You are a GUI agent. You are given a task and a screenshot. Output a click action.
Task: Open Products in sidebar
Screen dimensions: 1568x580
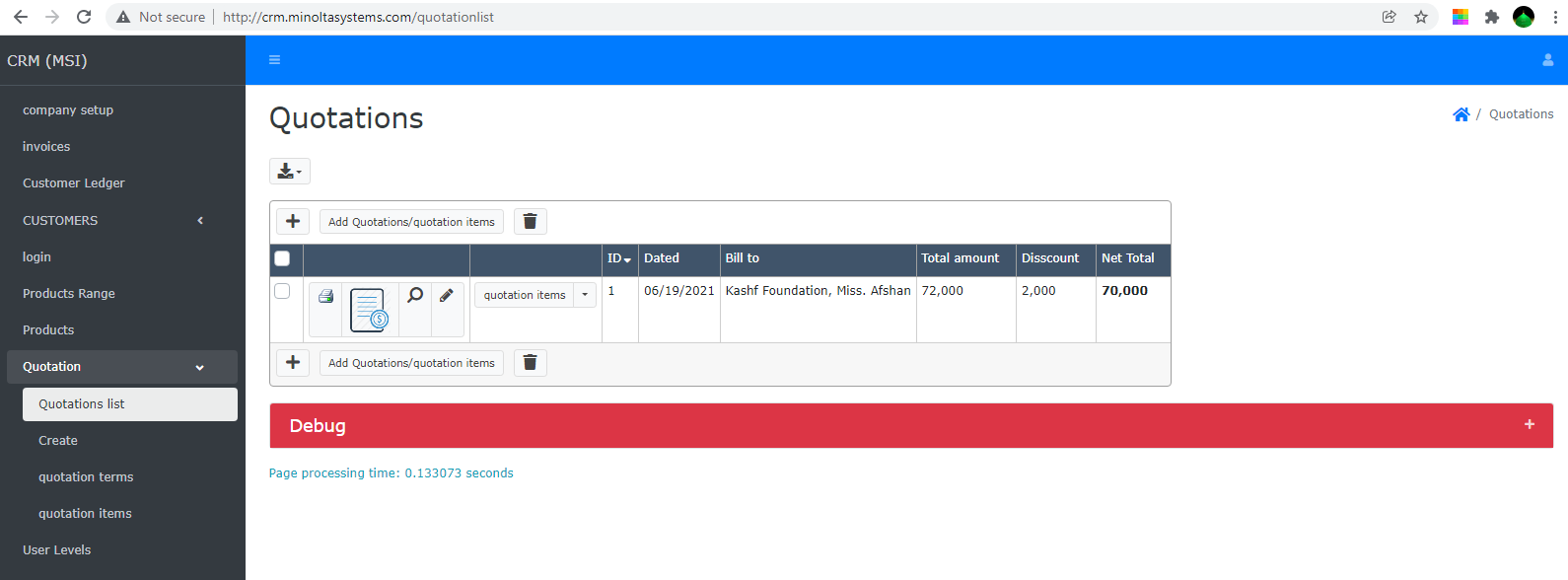pyautogui.click(x=48, y=330)
